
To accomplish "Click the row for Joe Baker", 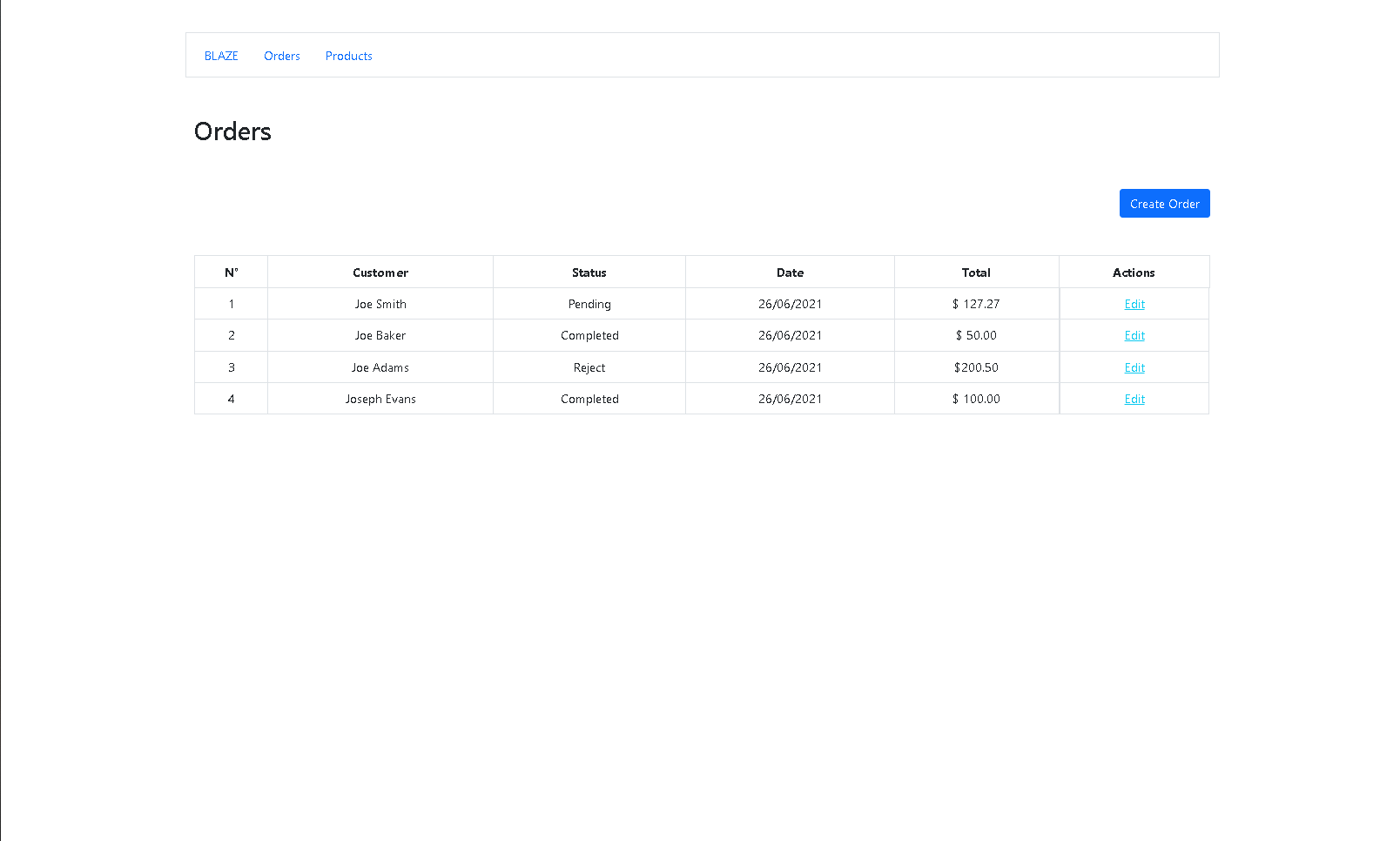I will tap(380, 335).
